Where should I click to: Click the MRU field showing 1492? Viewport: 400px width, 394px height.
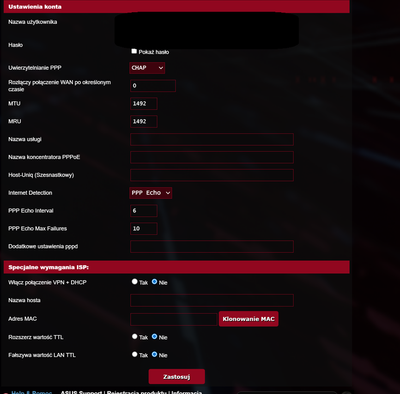pyautogui.click(x=144, y=122)
